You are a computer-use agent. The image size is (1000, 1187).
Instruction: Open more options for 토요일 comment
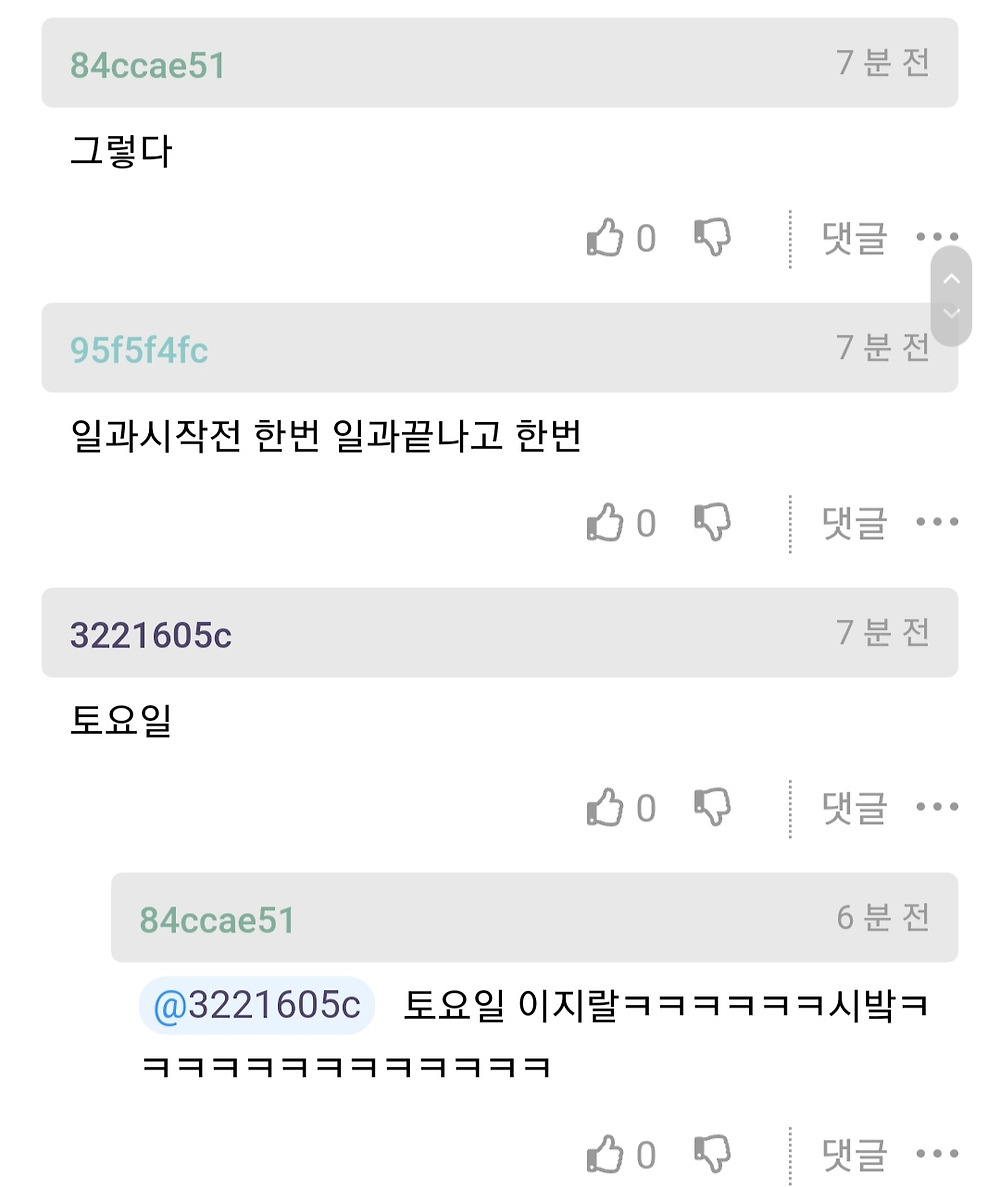[x=937, y=807]
